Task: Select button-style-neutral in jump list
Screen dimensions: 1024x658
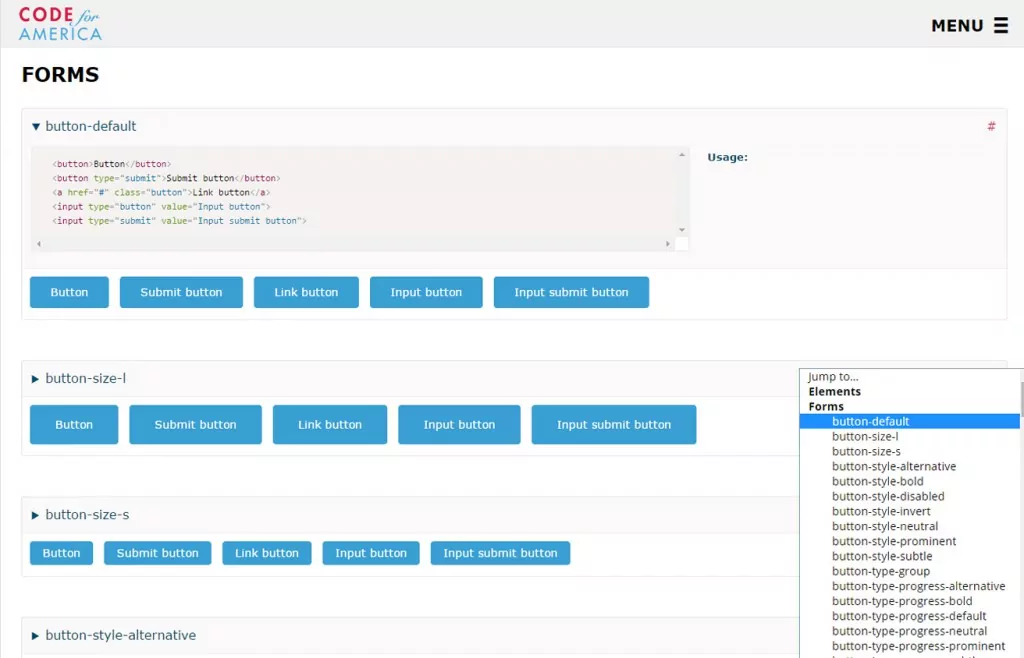Action: click(909, 527)
